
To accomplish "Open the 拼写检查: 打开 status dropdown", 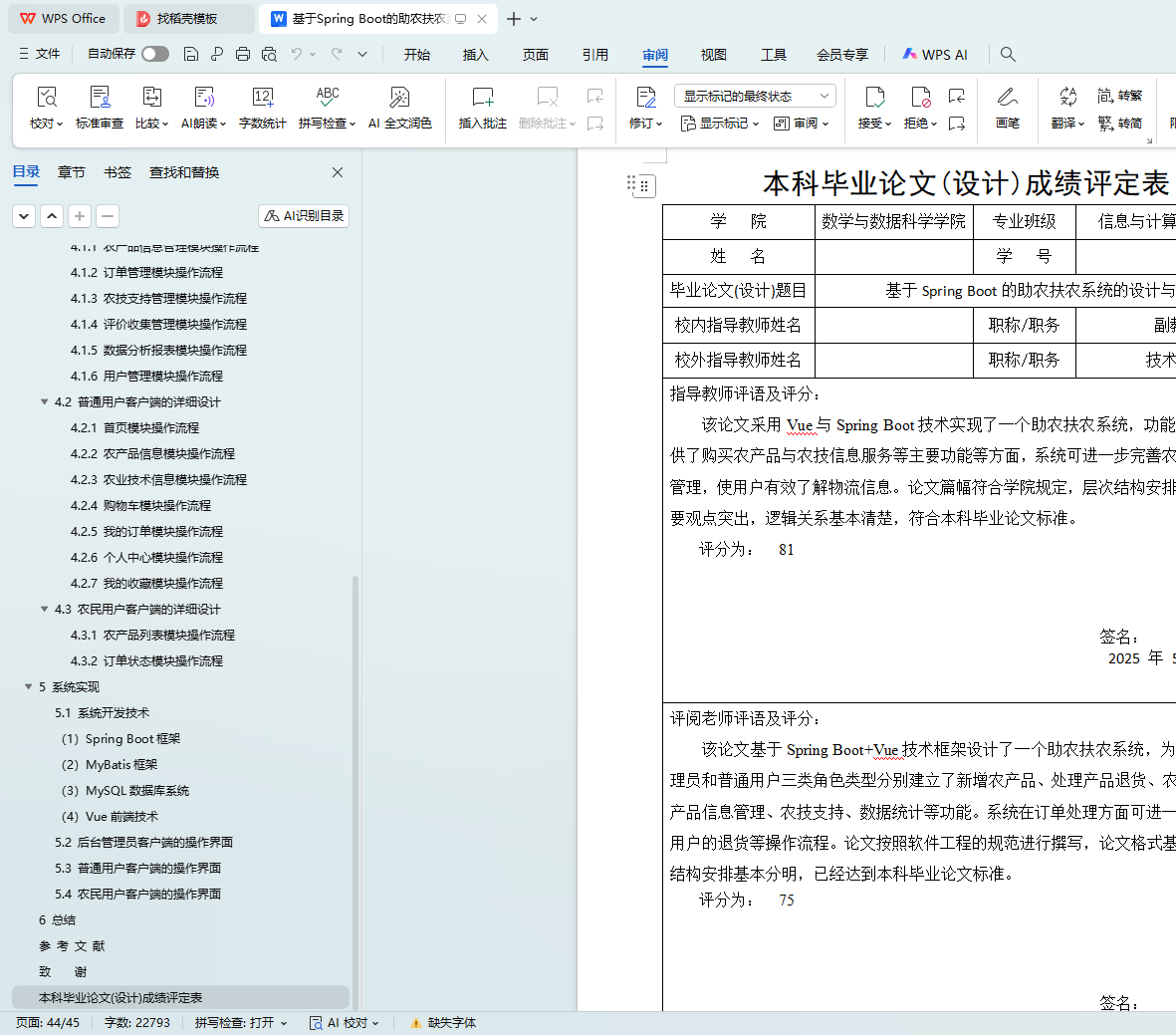I will point(241,1023).
